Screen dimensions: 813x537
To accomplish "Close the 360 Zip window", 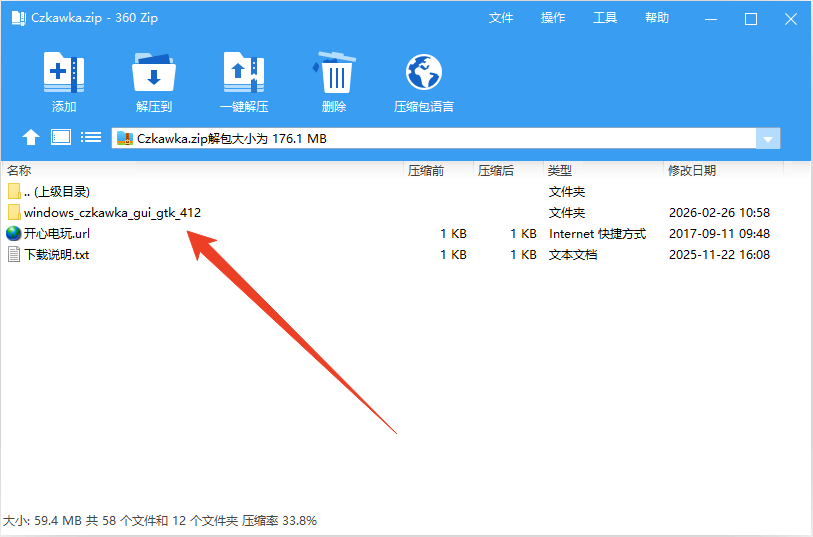I will point(791,19).
